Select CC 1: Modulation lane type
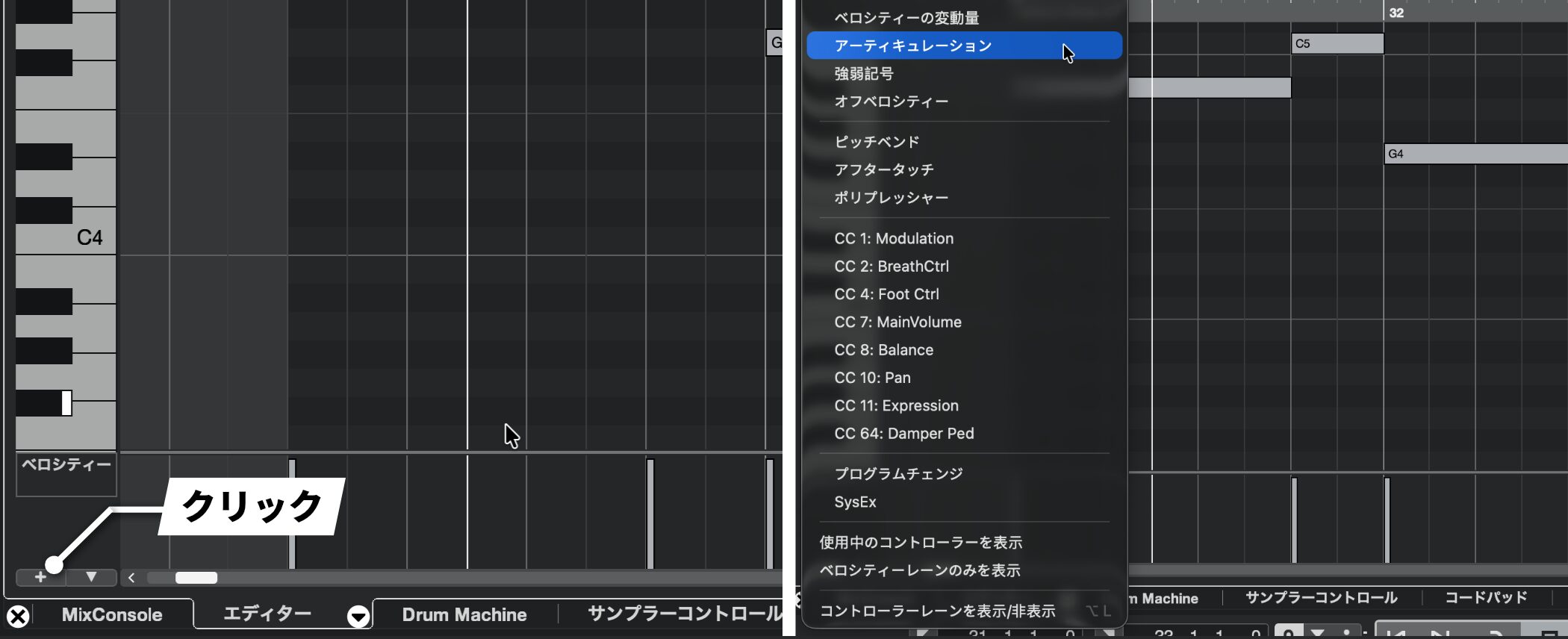This screenshot has width=1568, height=639. 894,239
